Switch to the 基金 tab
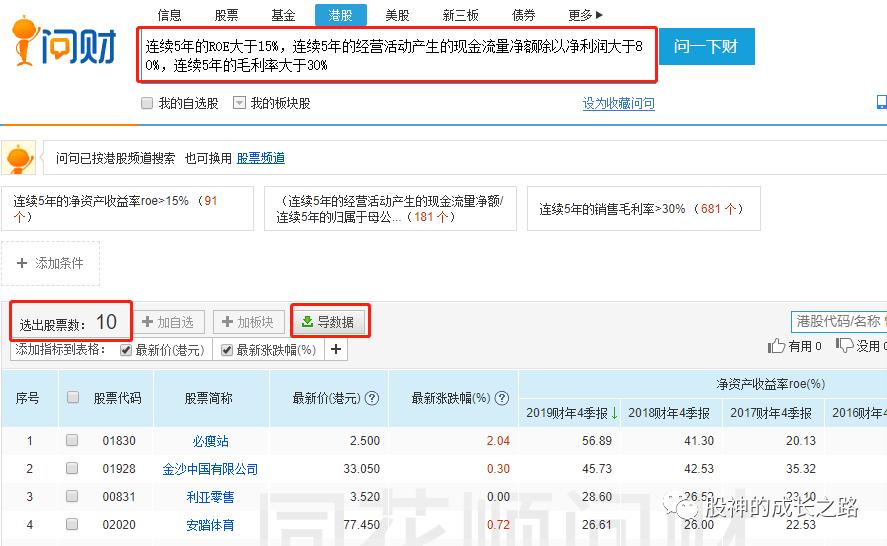Viewport: 887px width, 546px height. coord(283,15)
